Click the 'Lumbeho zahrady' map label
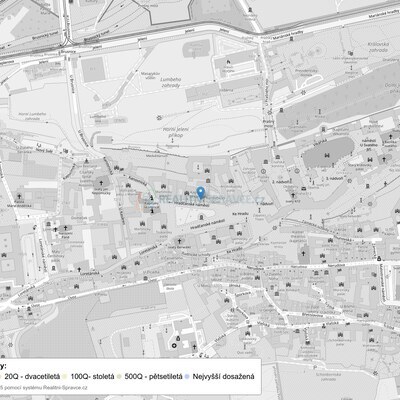400x400 pixels. pyautogui.click(x=170, y=83)
